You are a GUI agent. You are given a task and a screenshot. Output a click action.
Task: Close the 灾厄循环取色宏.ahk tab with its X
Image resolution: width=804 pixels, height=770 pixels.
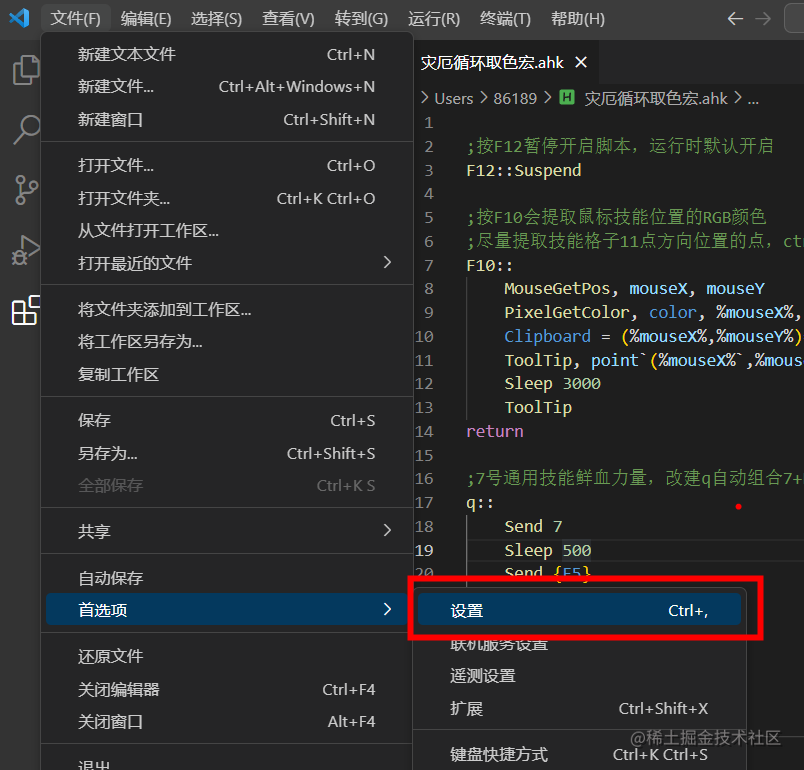[582, 61]
